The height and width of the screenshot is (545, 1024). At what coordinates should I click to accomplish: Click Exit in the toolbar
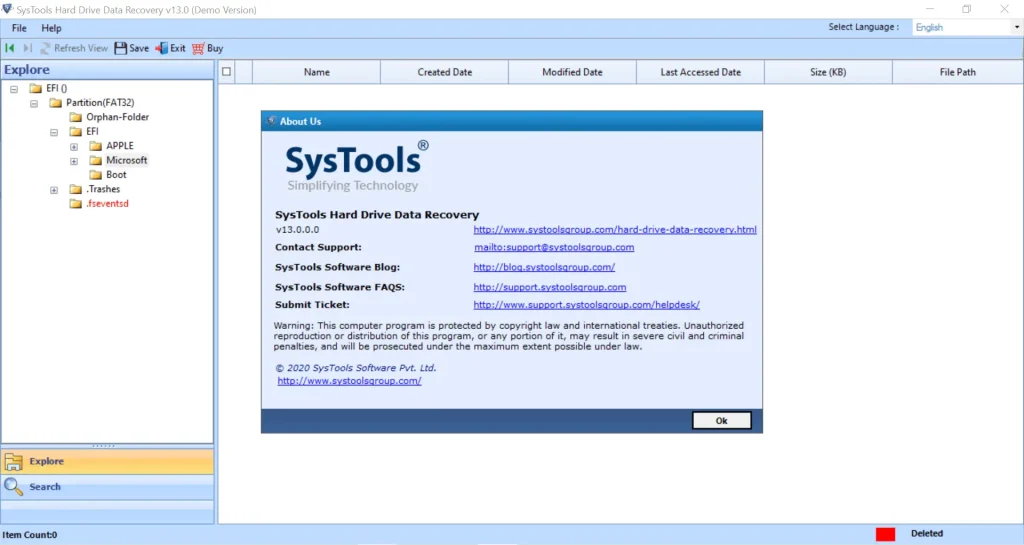[170, 48]
